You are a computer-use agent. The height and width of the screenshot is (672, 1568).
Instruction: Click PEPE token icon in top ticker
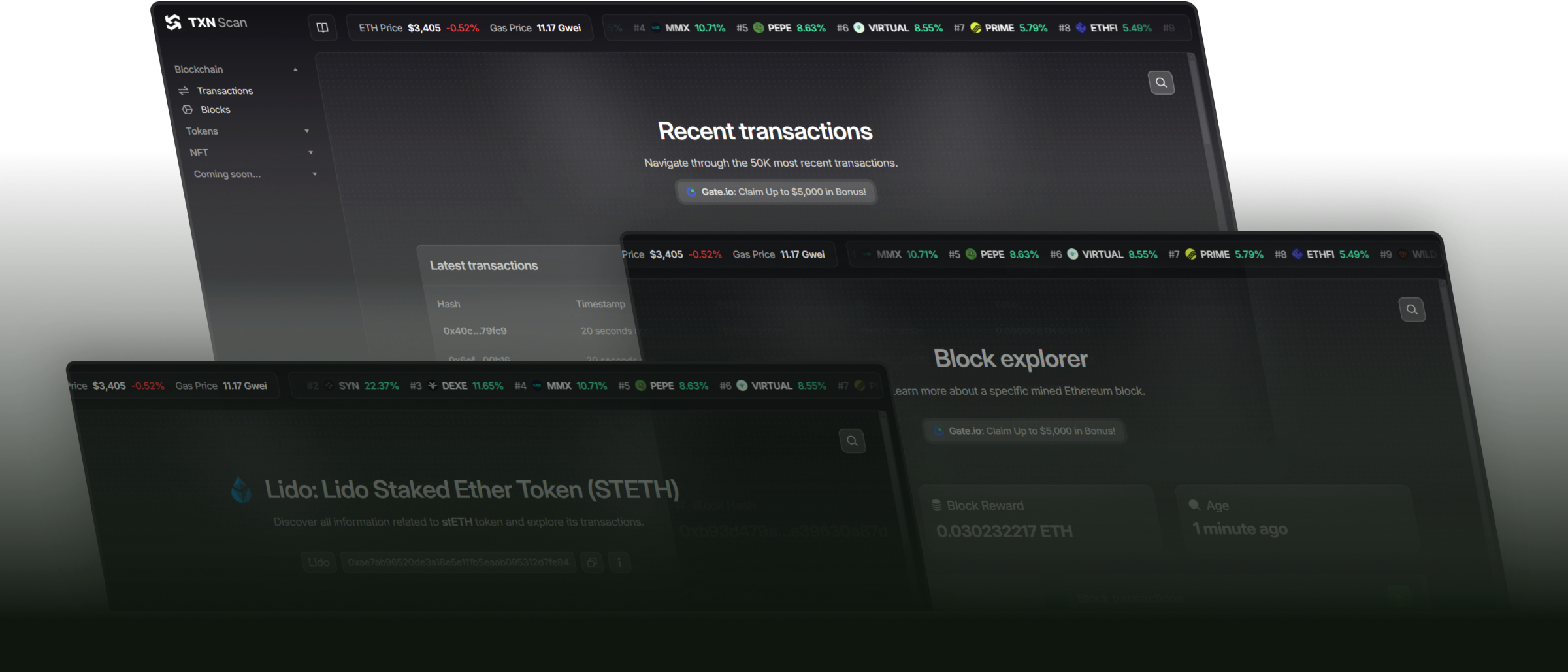click(759, 28)
